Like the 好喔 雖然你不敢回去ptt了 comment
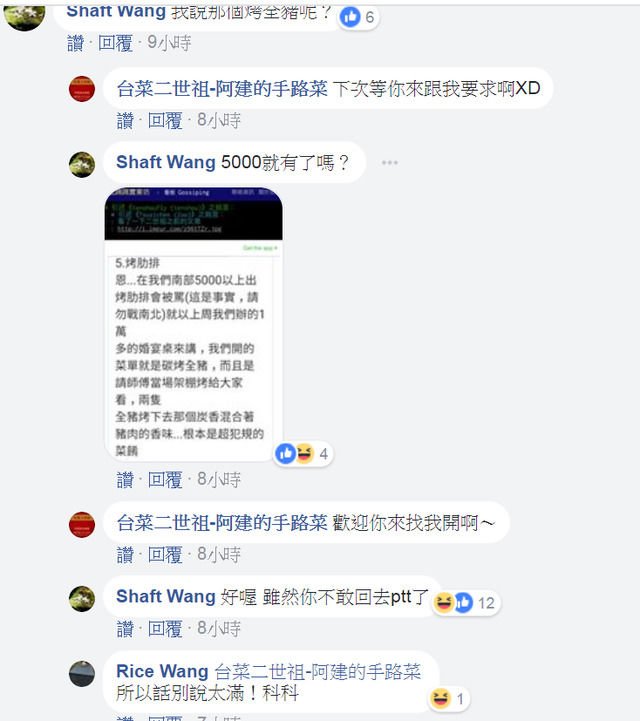The height and width of the screenshot is (721, 640). tap(125, 629)
